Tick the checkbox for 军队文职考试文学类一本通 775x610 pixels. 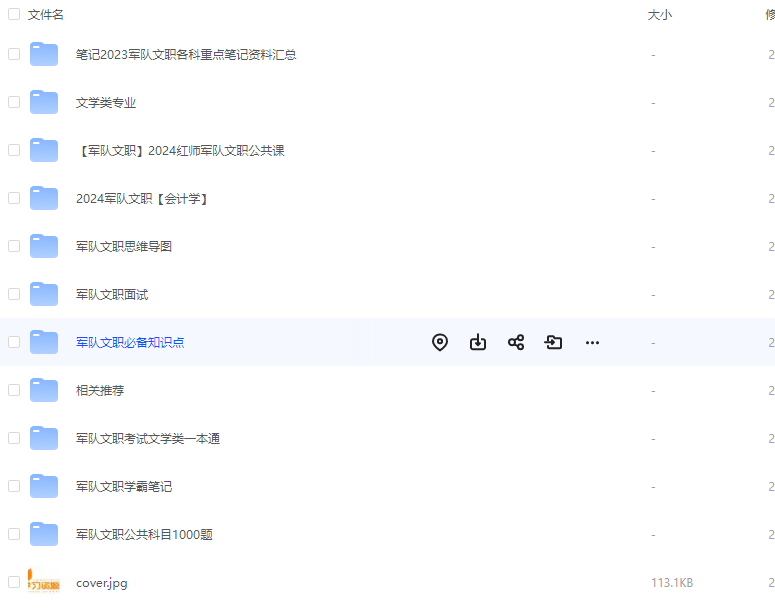14,437
